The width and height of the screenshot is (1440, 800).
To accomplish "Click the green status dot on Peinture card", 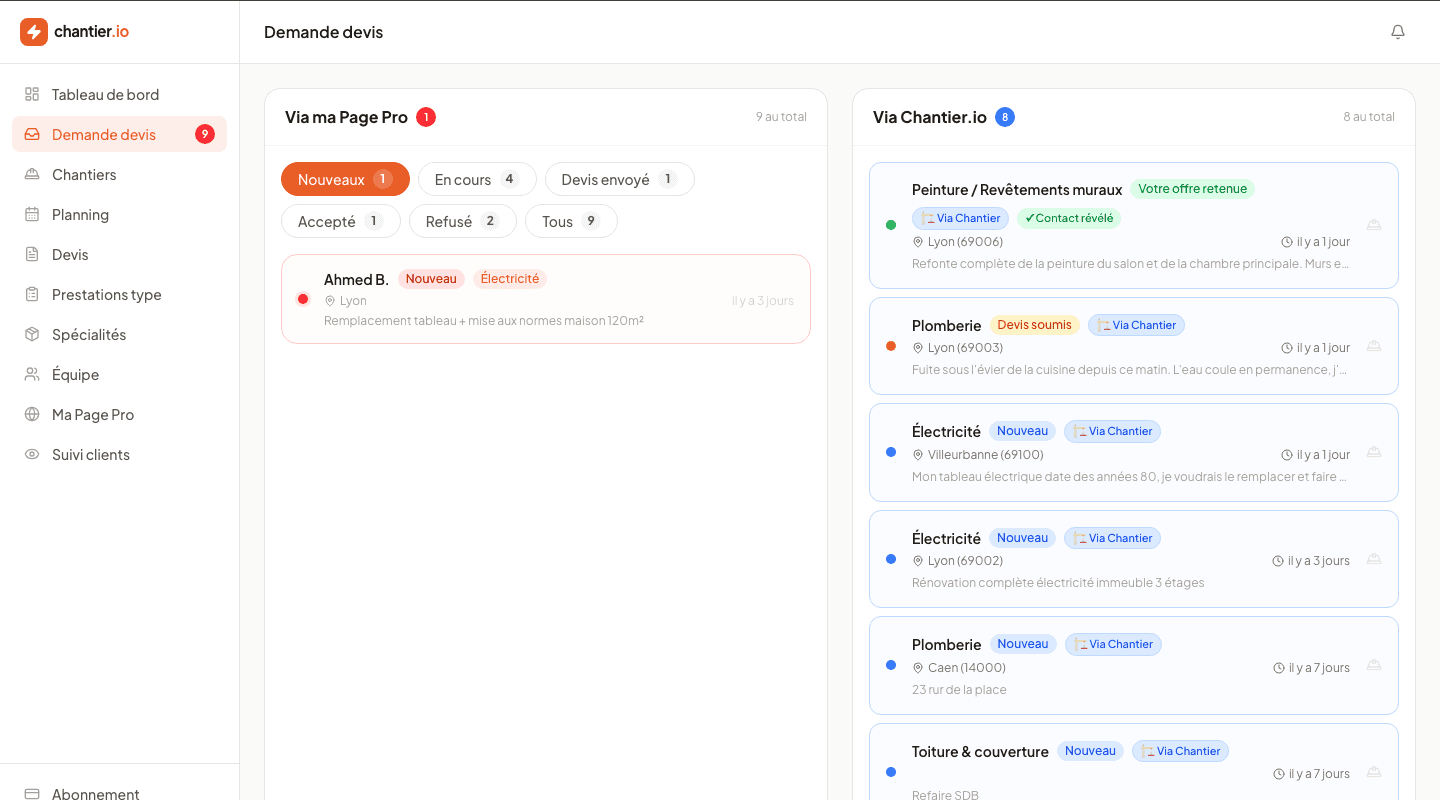I will pyautogui.click(x=891, y=225).
